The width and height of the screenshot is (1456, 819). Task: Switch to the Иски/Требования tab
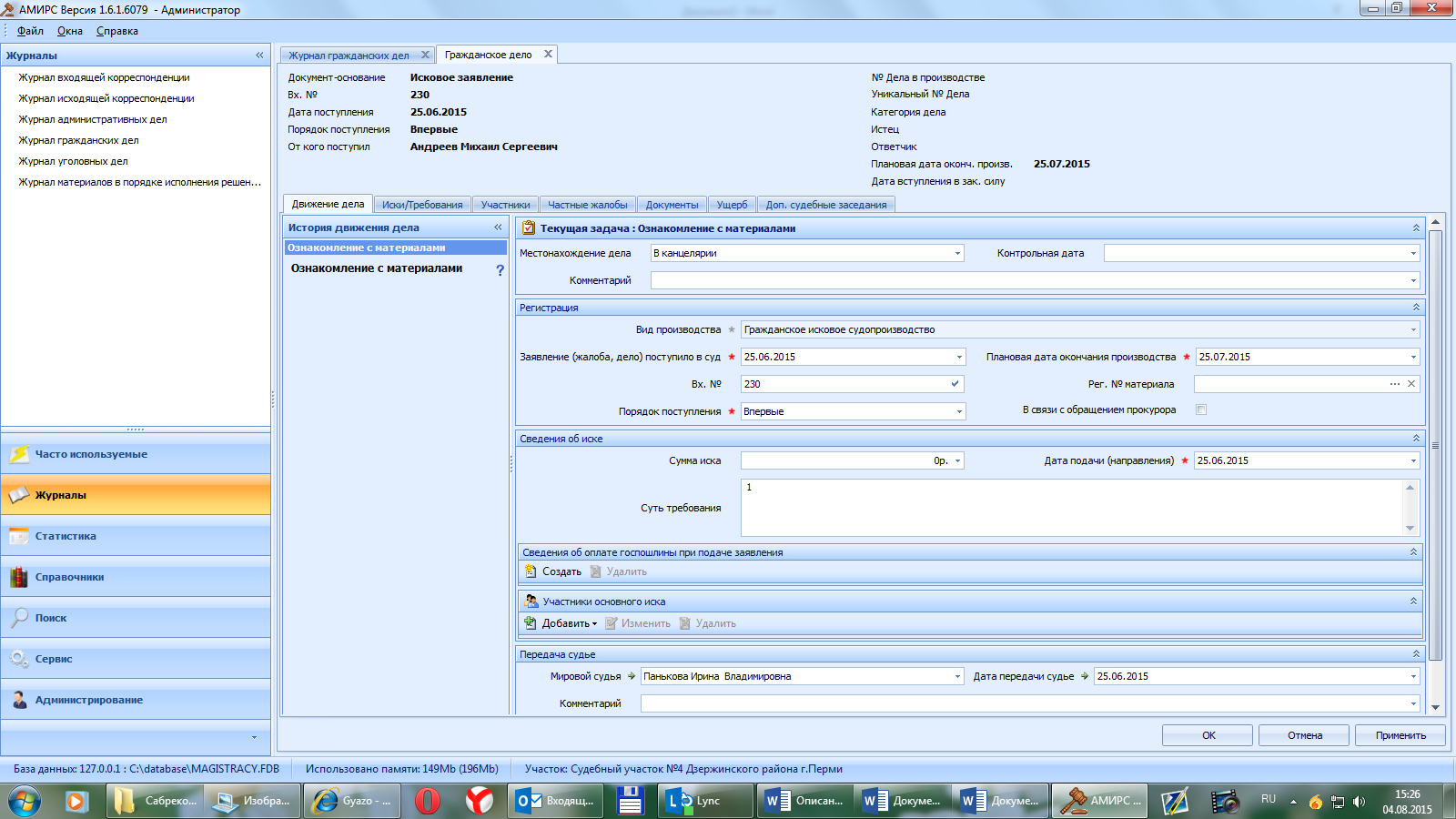422,205
